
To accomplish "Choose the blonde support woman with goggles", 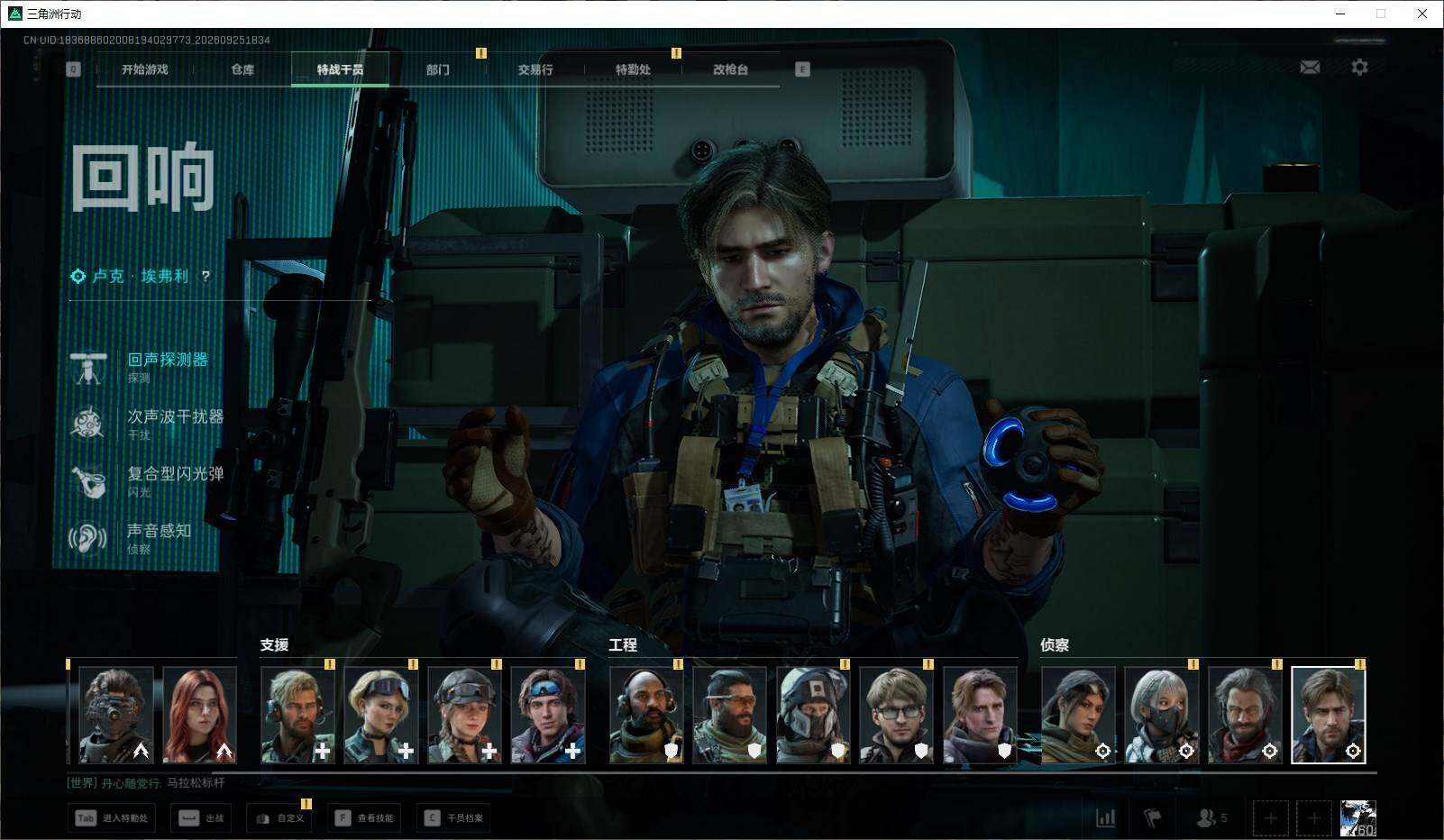I will tap(381, 715).
